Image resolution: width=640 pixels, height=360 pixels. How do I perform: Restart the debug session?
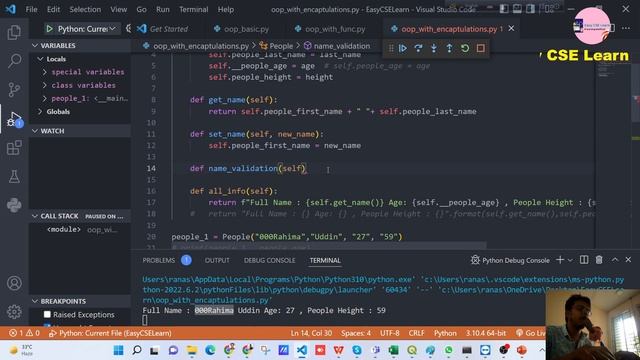point(465,48)
